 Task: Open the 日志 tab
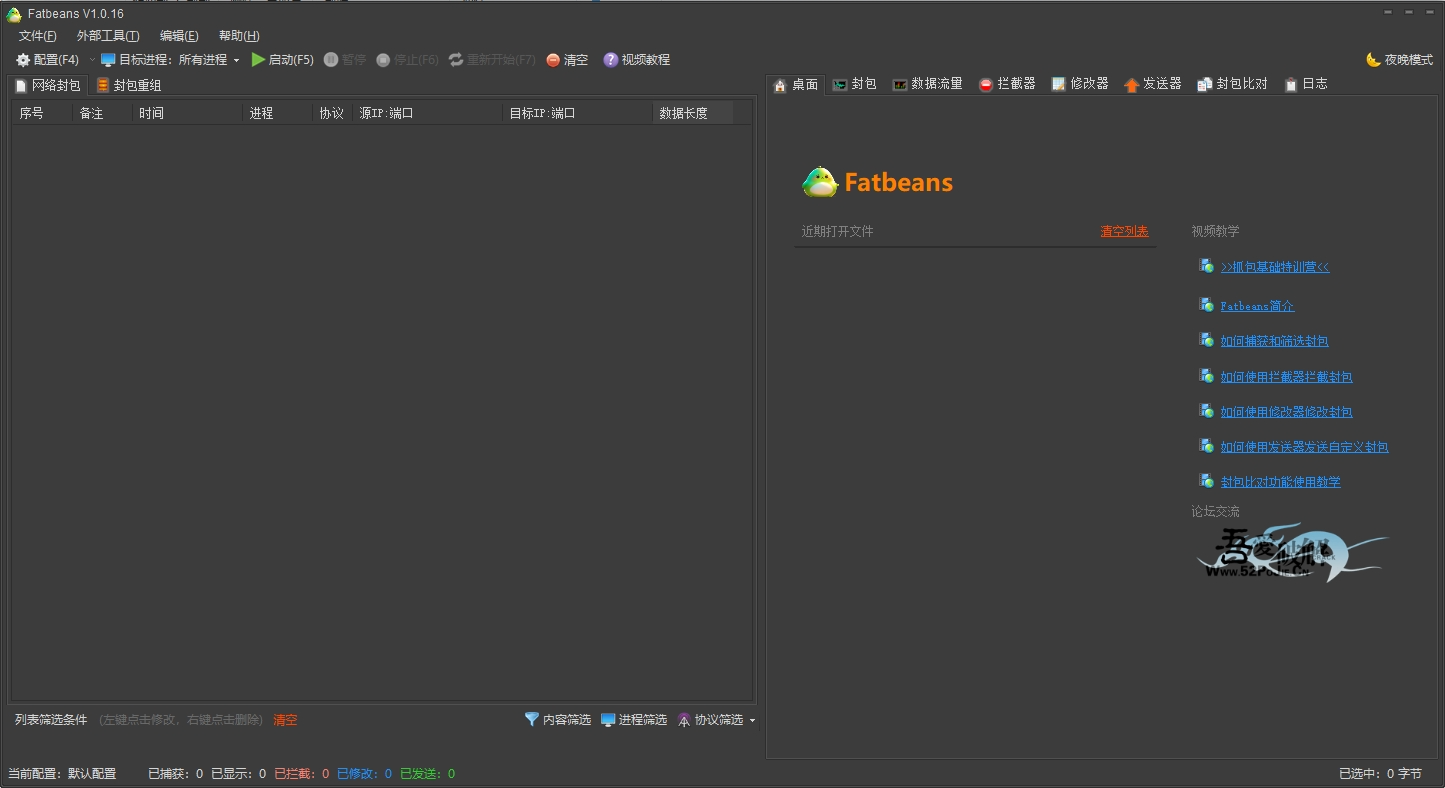(1306, 84)
